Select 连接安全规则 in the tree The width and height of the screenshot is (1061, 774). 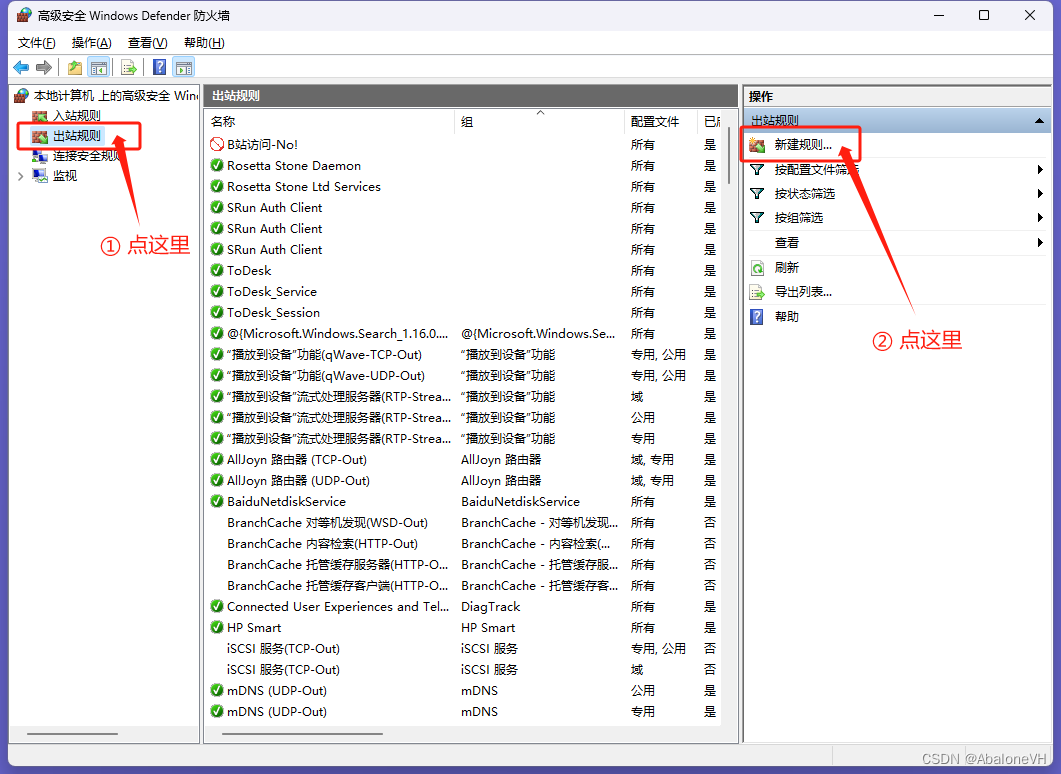click(x=87, y=156)
